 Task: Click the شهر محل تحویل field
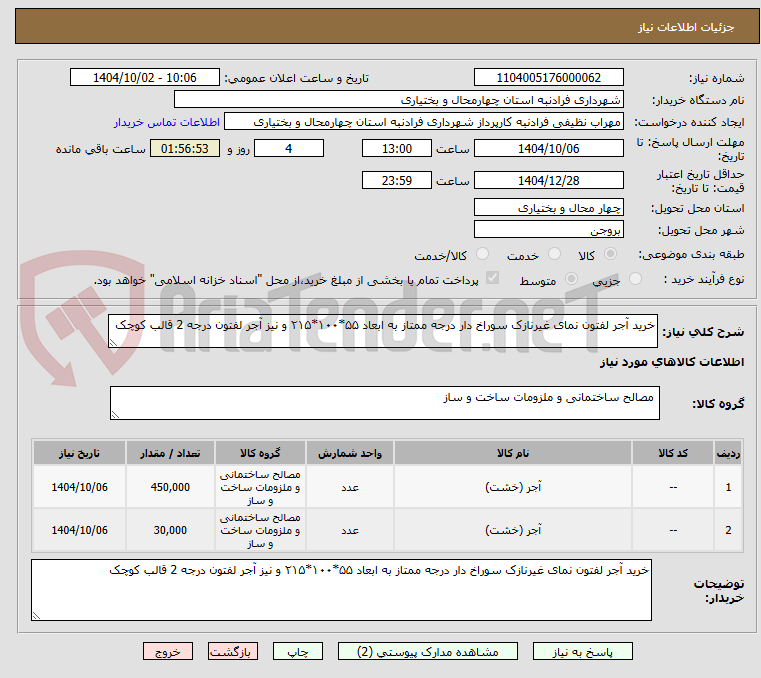(548, 229)
